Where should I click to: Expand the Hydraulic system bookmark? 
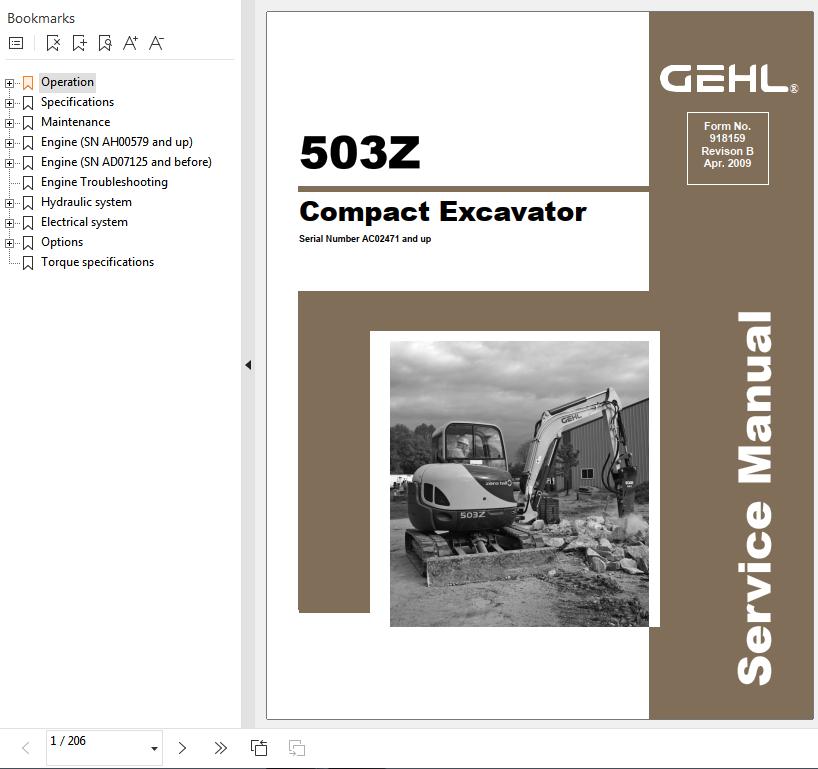point(9,203)
